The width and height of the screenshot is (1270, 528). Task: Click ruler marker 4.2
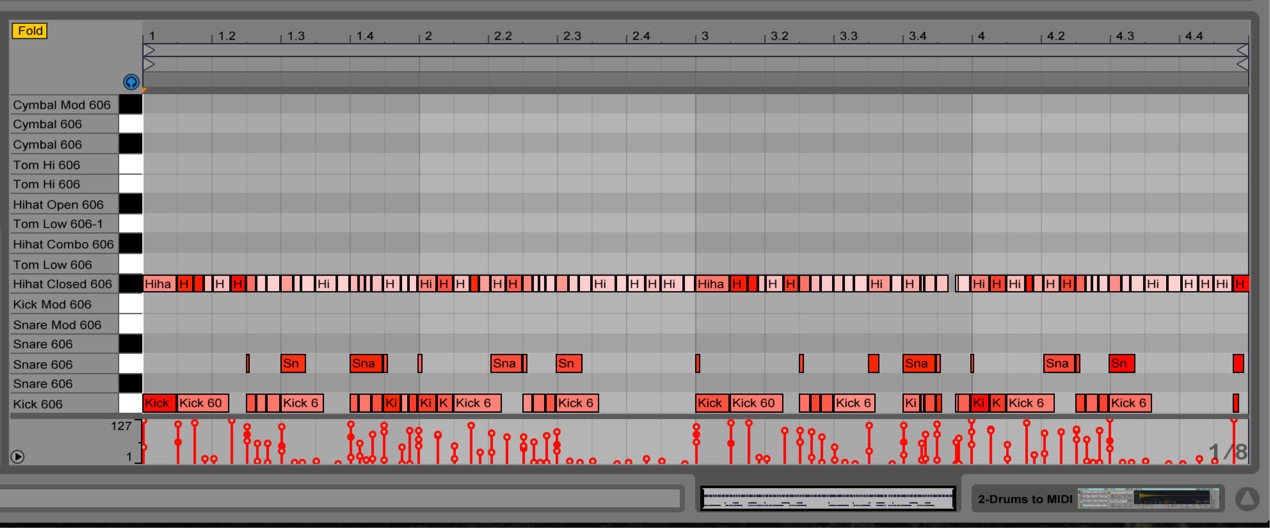[x=1056, y=36]
